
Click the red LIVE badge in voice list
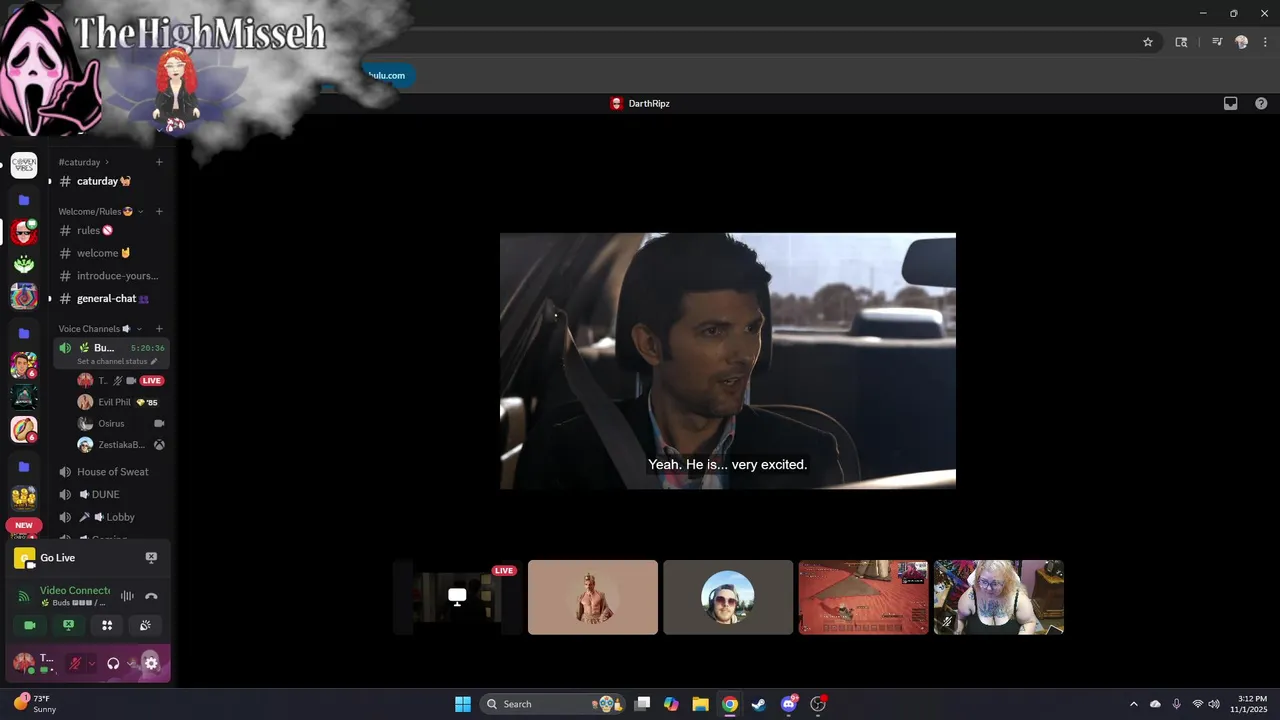152,381
